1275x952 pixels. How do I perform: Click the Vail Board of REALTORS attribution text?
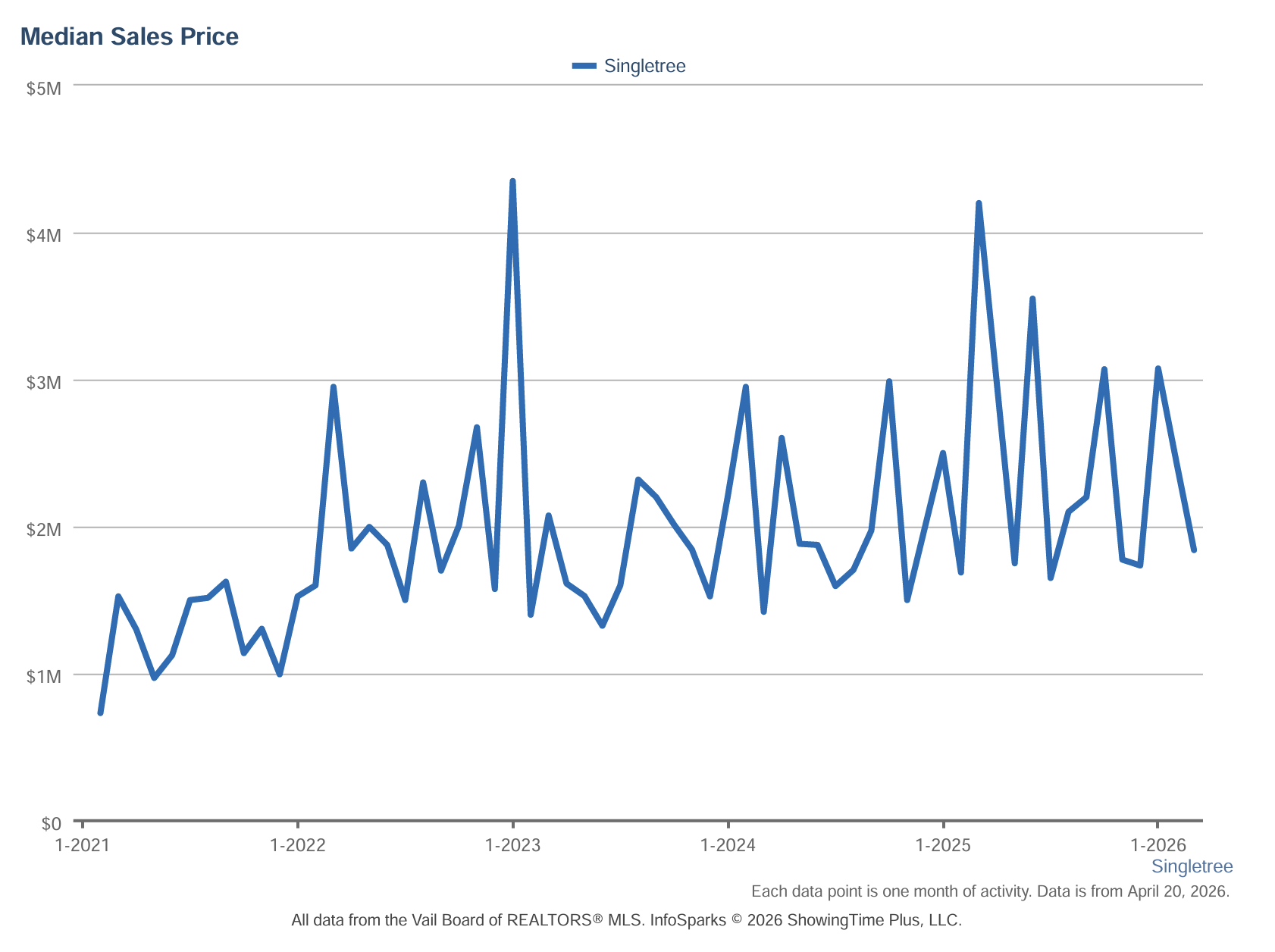point(626,920)
